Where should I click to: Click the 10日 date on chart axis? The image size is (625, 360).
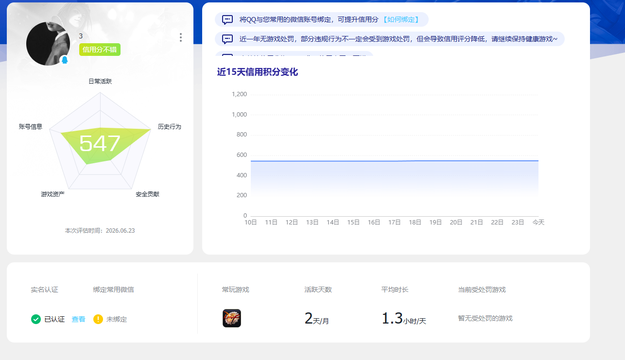[x=251, y=222]
